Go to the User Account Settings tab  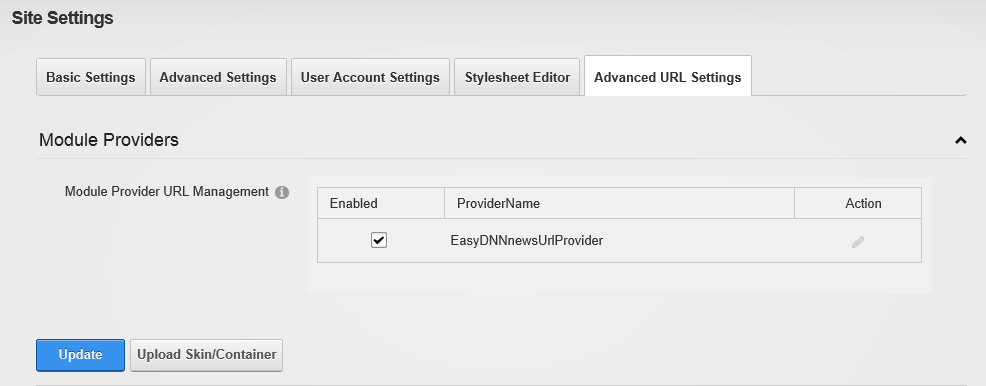(x=370, y=77)
